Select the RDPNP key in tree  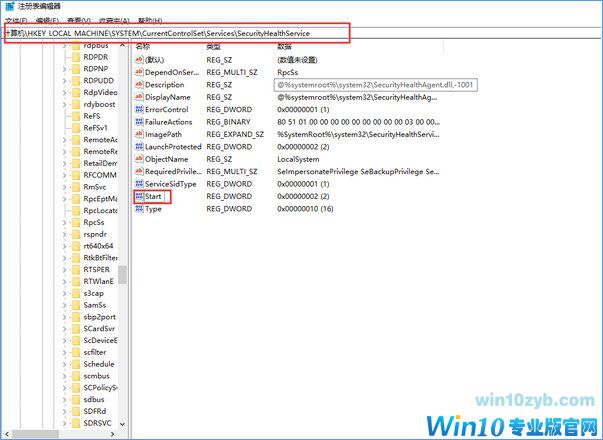(96, 69)
